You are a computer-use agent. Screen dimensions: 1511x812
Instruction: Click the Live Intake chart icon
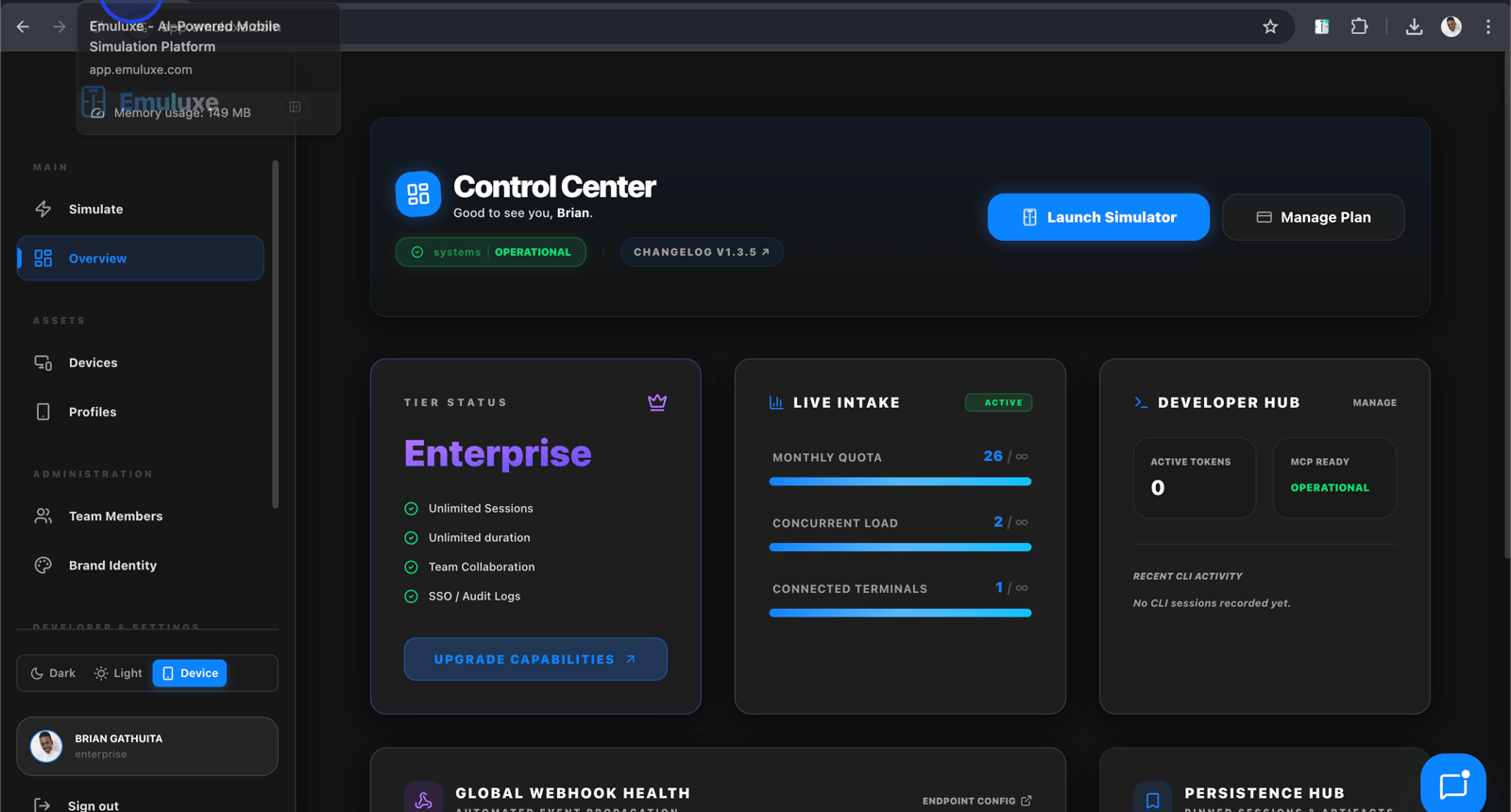tap(776, 402)
